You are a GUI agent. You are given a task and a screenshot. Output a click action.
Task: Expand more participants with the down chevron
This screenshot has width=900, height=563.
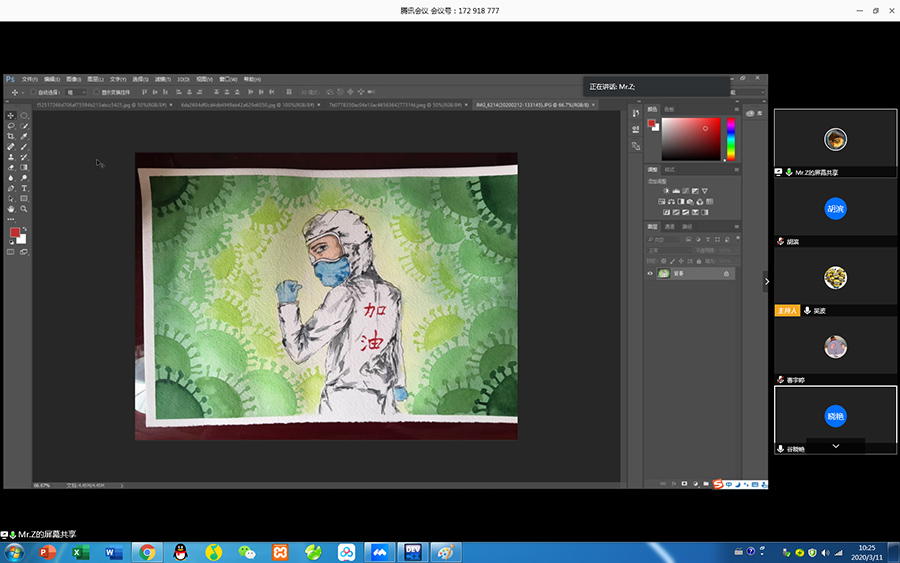pos(836,446)
